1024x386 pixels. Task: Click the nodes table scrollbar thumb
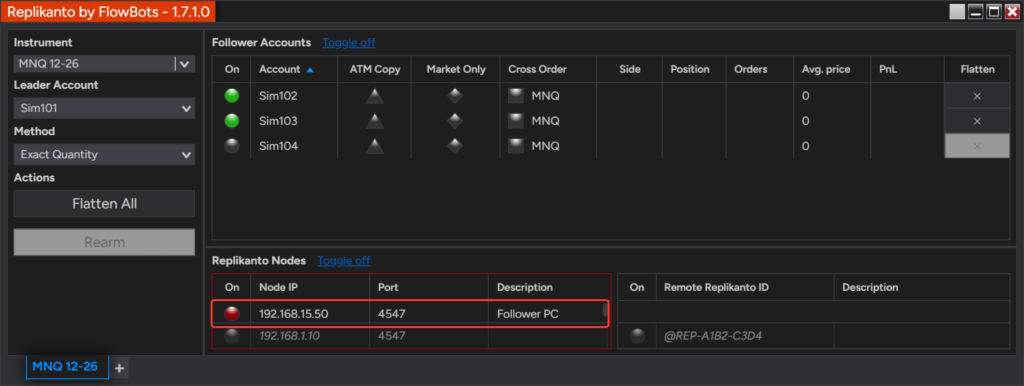[605, 310]
